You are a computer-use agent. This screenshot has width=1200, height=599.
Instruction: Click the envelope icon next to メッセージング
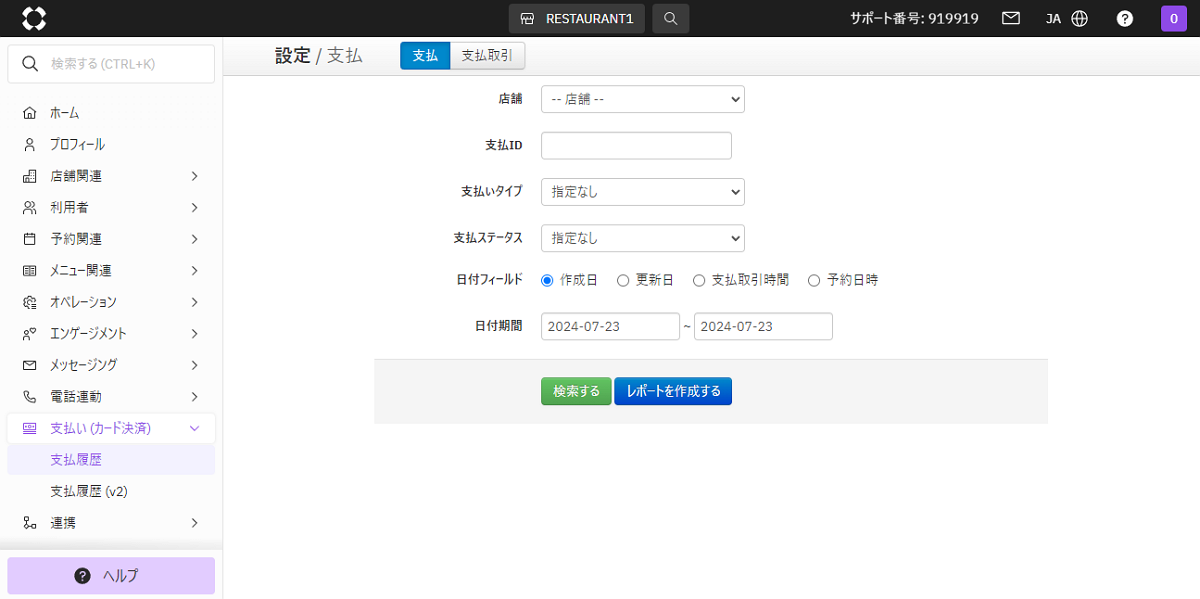click(29, 365)
